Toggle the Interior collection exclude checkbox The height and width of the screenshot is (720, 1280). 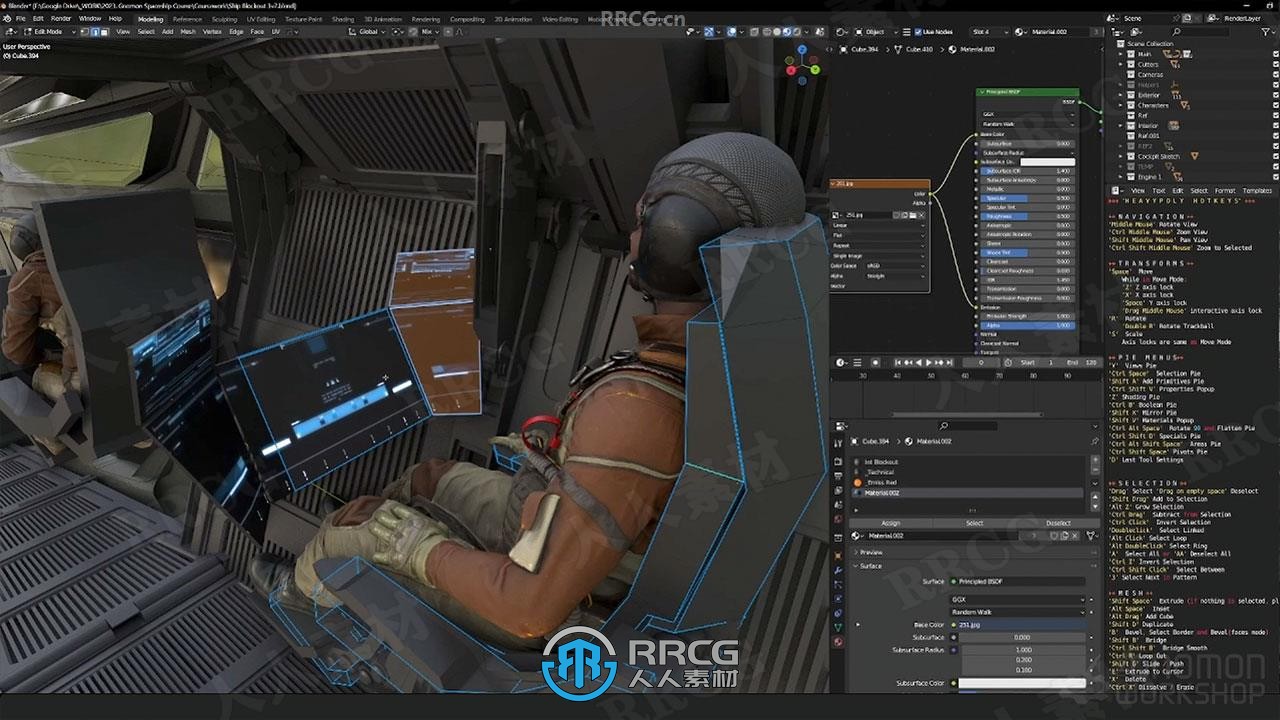[x=1276, y=126]
